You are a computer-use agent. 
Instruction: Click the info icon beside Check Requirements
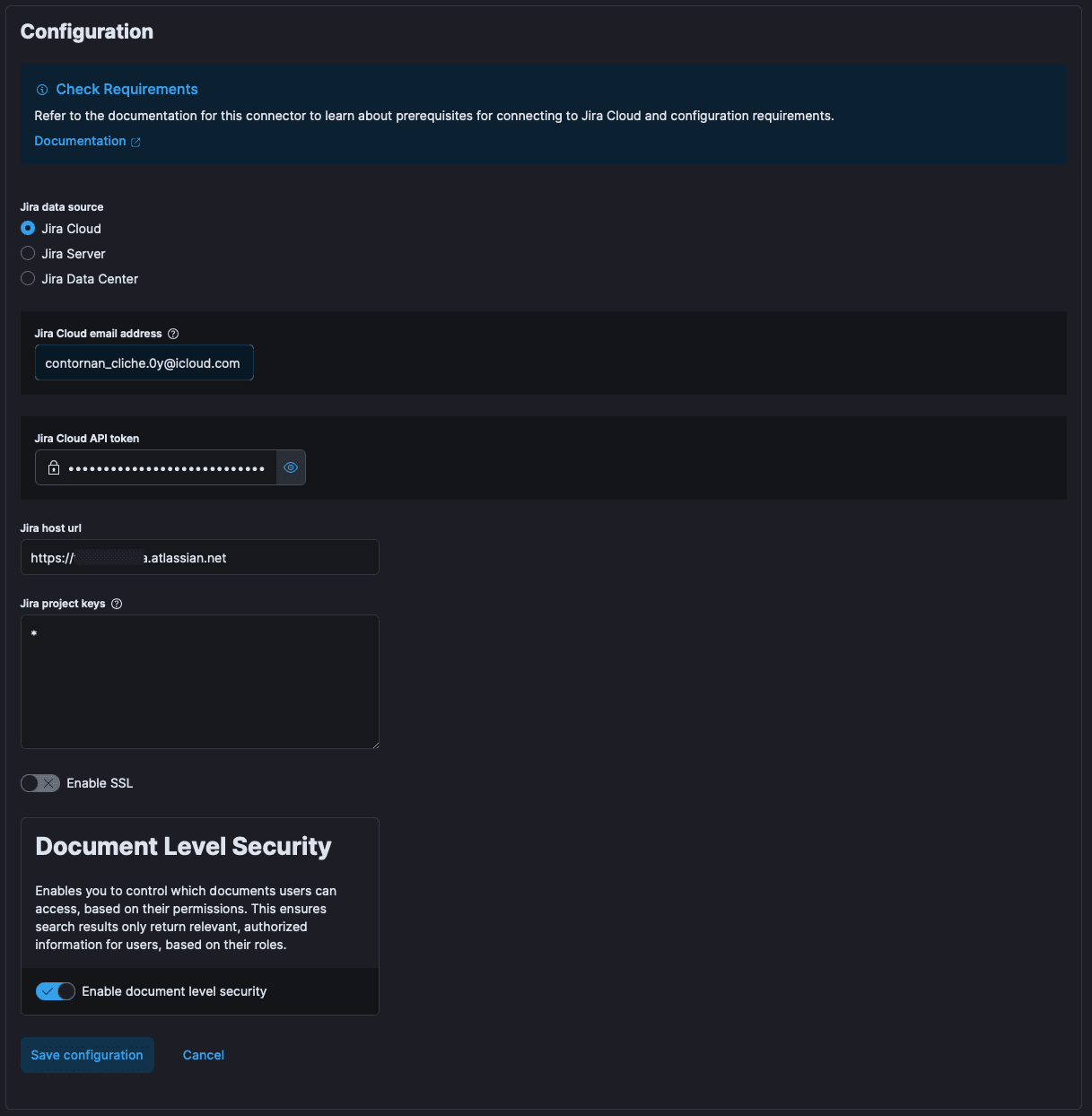tap(40, 89)
